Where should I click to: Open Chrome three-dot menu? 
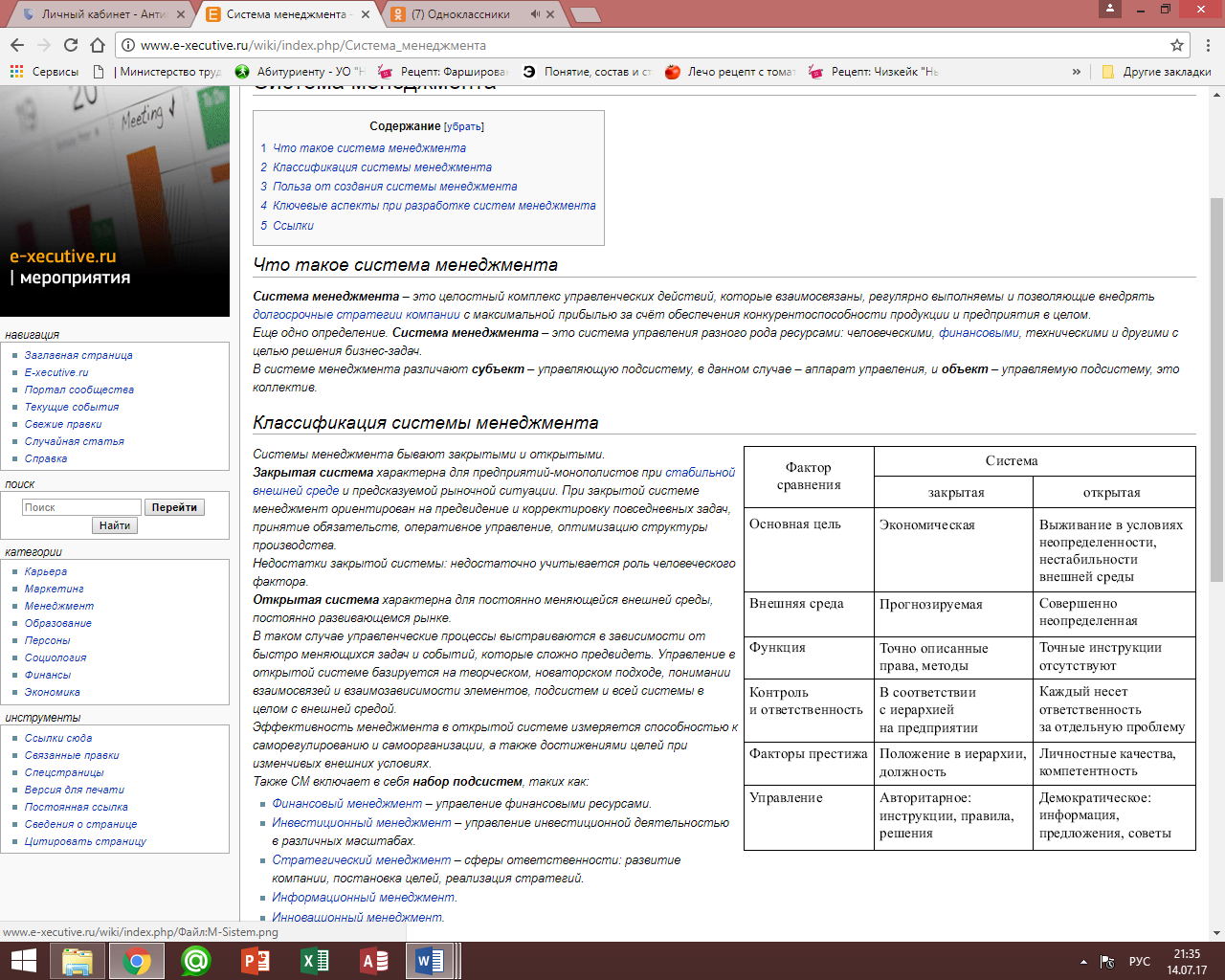(x=1209, y=45)
